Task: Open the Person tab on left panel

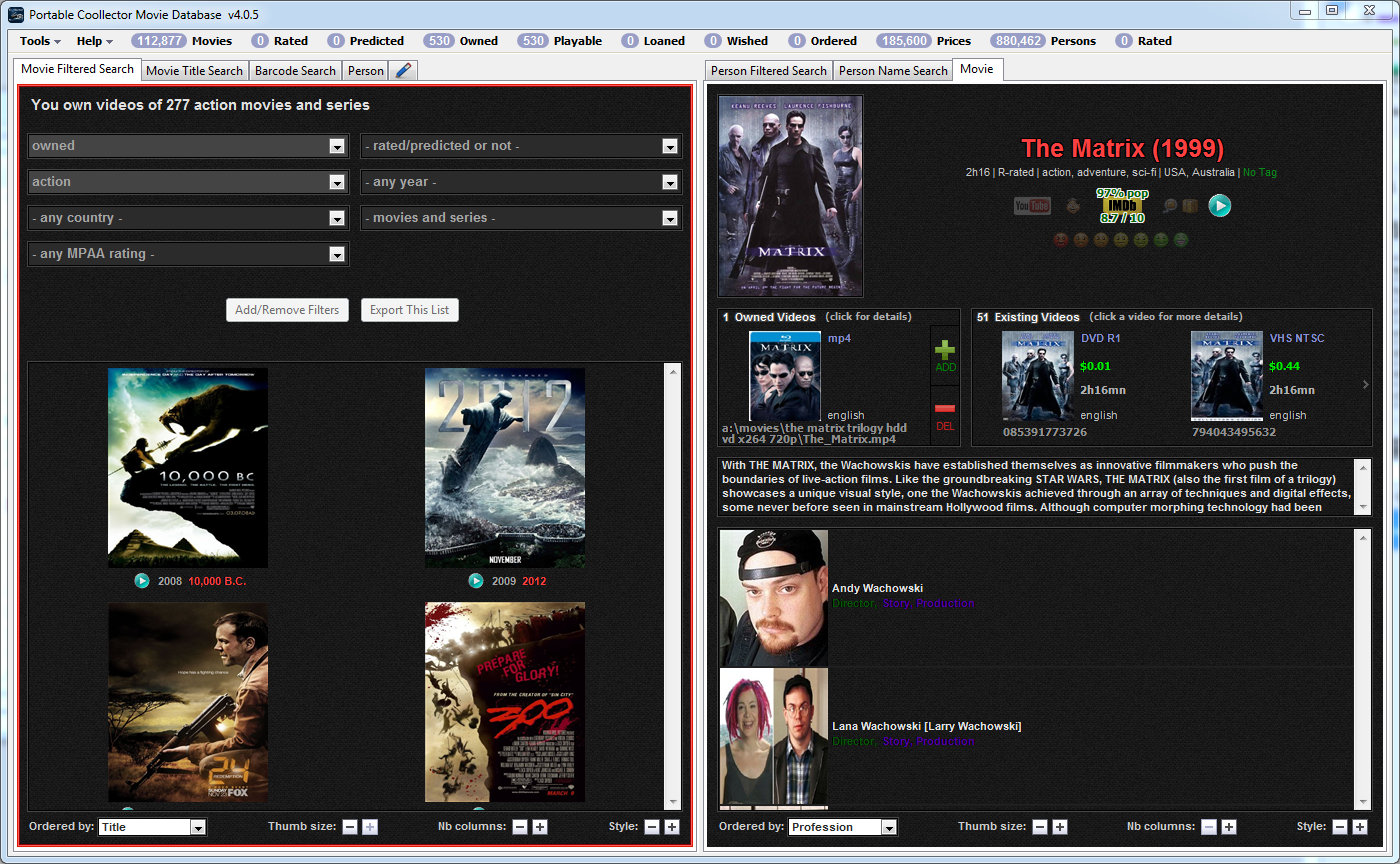Action: (x=366, y=71)
